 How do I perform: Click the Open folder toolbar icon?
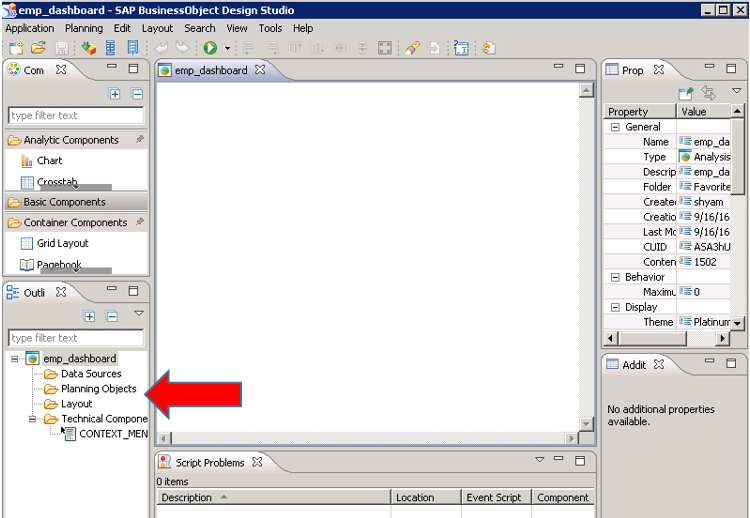pyautogui.click(x=38, y=48)
